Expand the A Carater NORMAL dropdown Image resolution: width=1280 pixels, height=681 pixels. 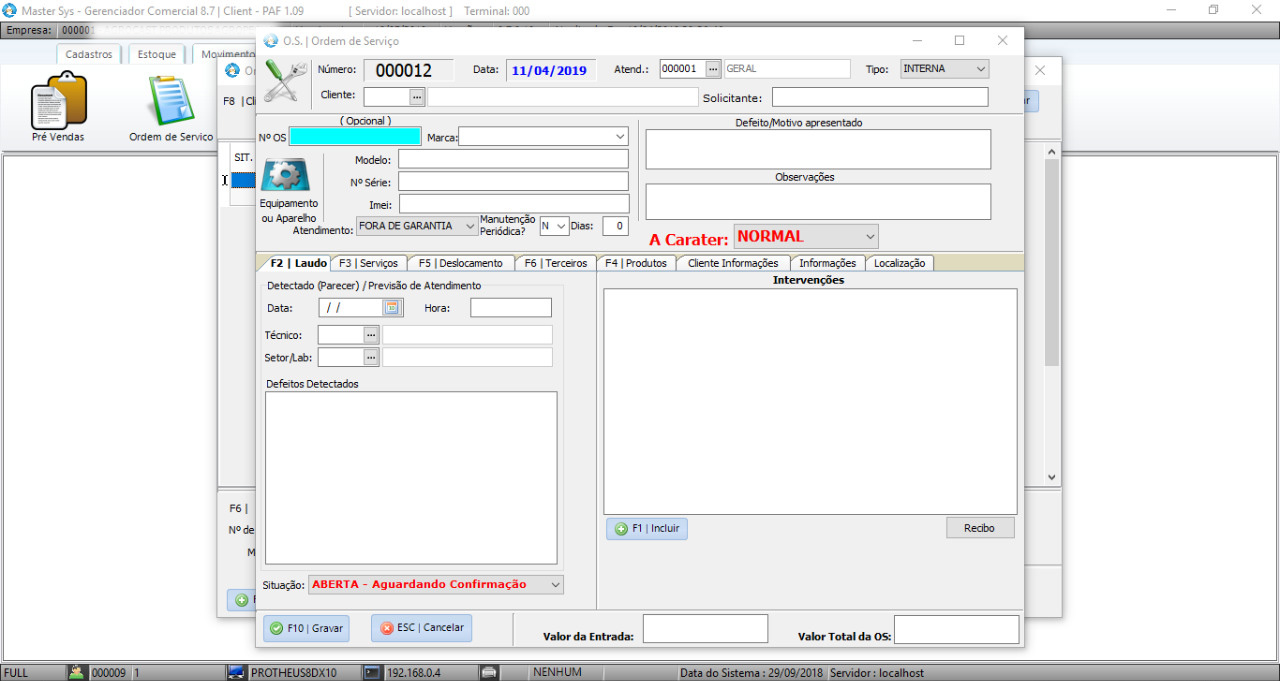[x=806, y=237]
